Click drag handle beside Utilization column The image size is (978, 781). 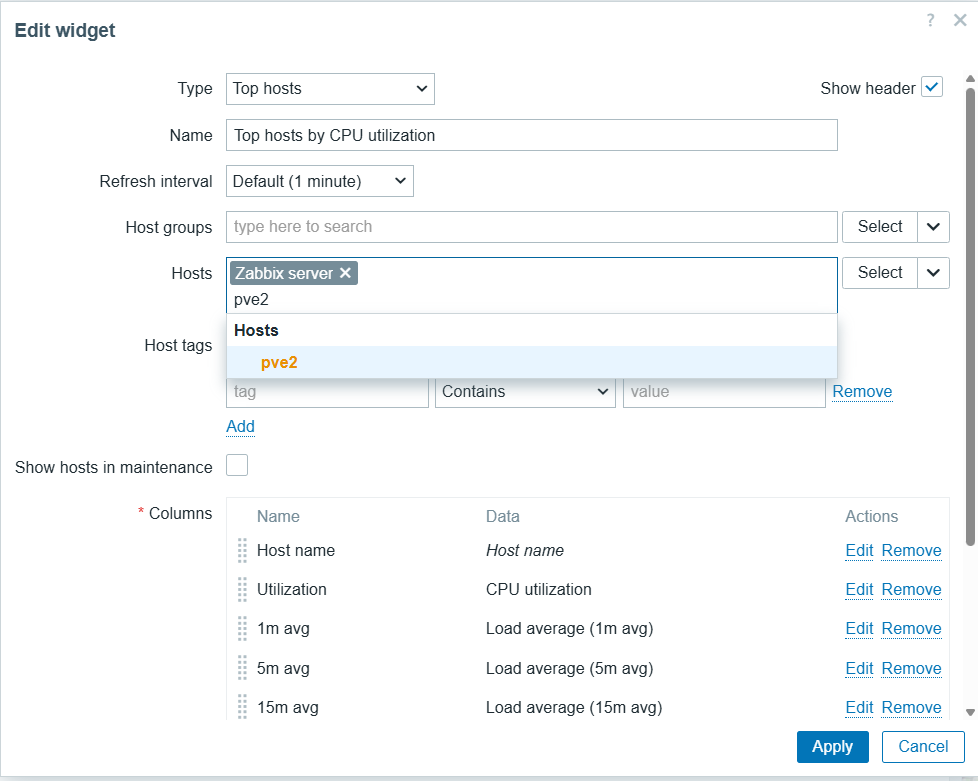click(x=242, y=590)
